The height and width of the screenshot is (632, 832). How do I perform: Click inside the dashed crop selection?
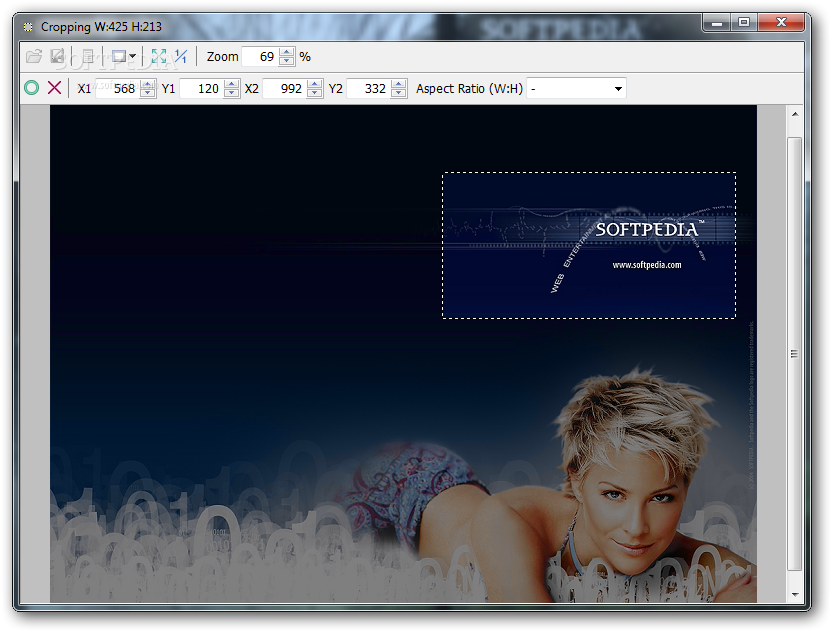click(x=589, y=245)
